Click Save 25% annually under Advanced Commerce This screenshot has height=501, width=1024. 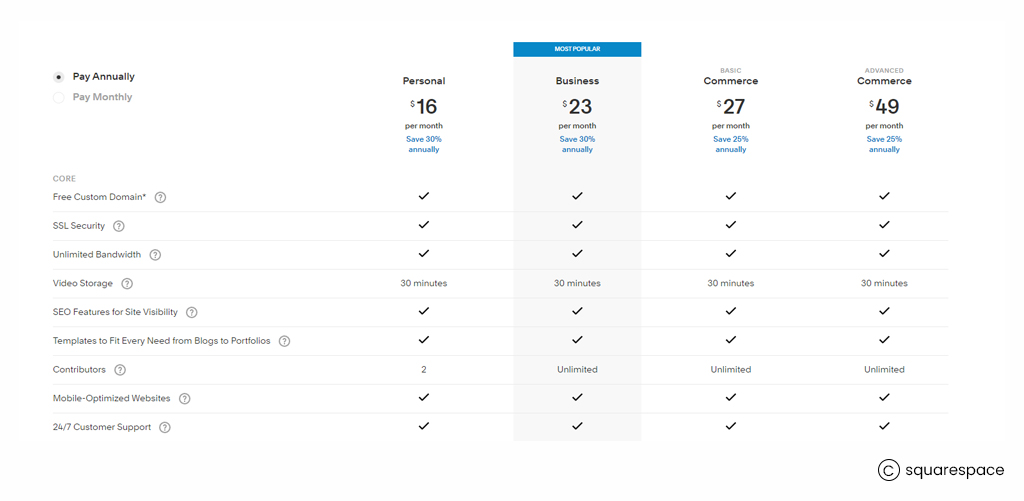point(884,144)
